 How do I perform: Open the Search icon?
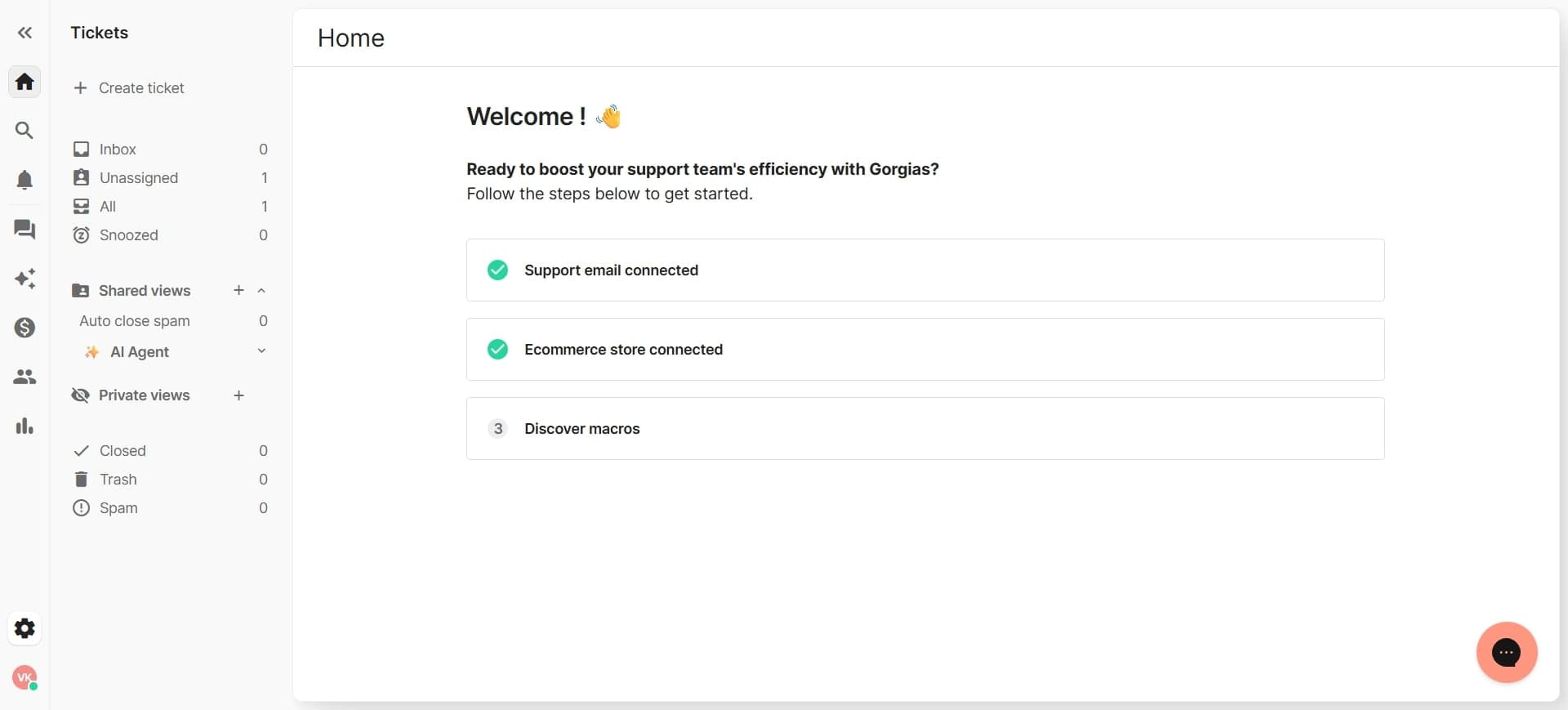(24, 129)
